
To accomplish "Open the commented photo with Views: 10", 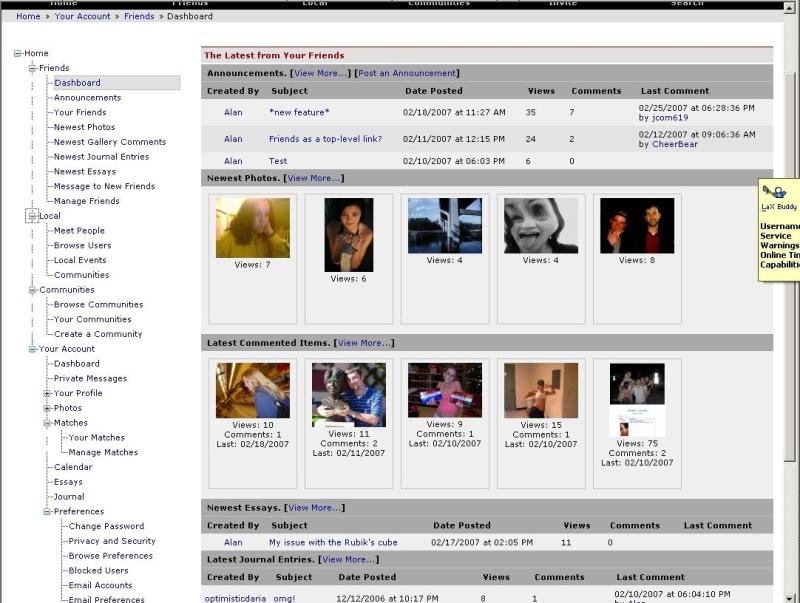I will coord(253,390).
